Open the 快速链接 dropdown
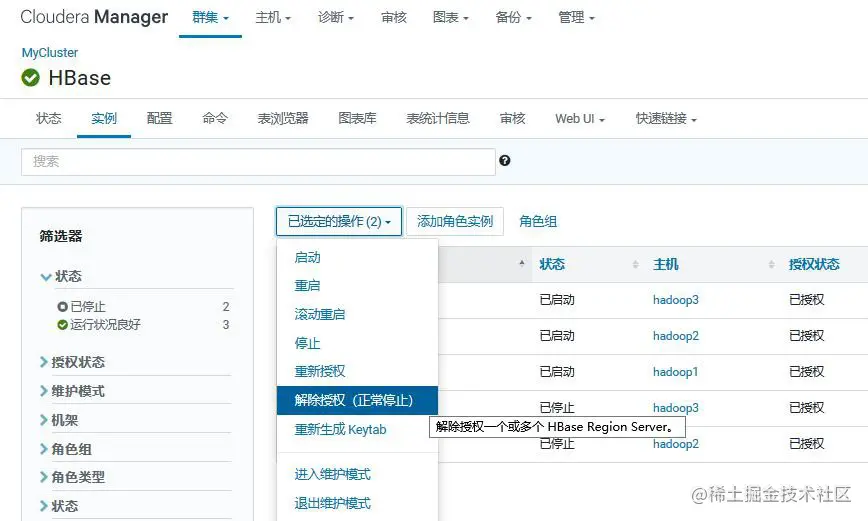The height and width of the screenshot is (521, 868). 666,118
